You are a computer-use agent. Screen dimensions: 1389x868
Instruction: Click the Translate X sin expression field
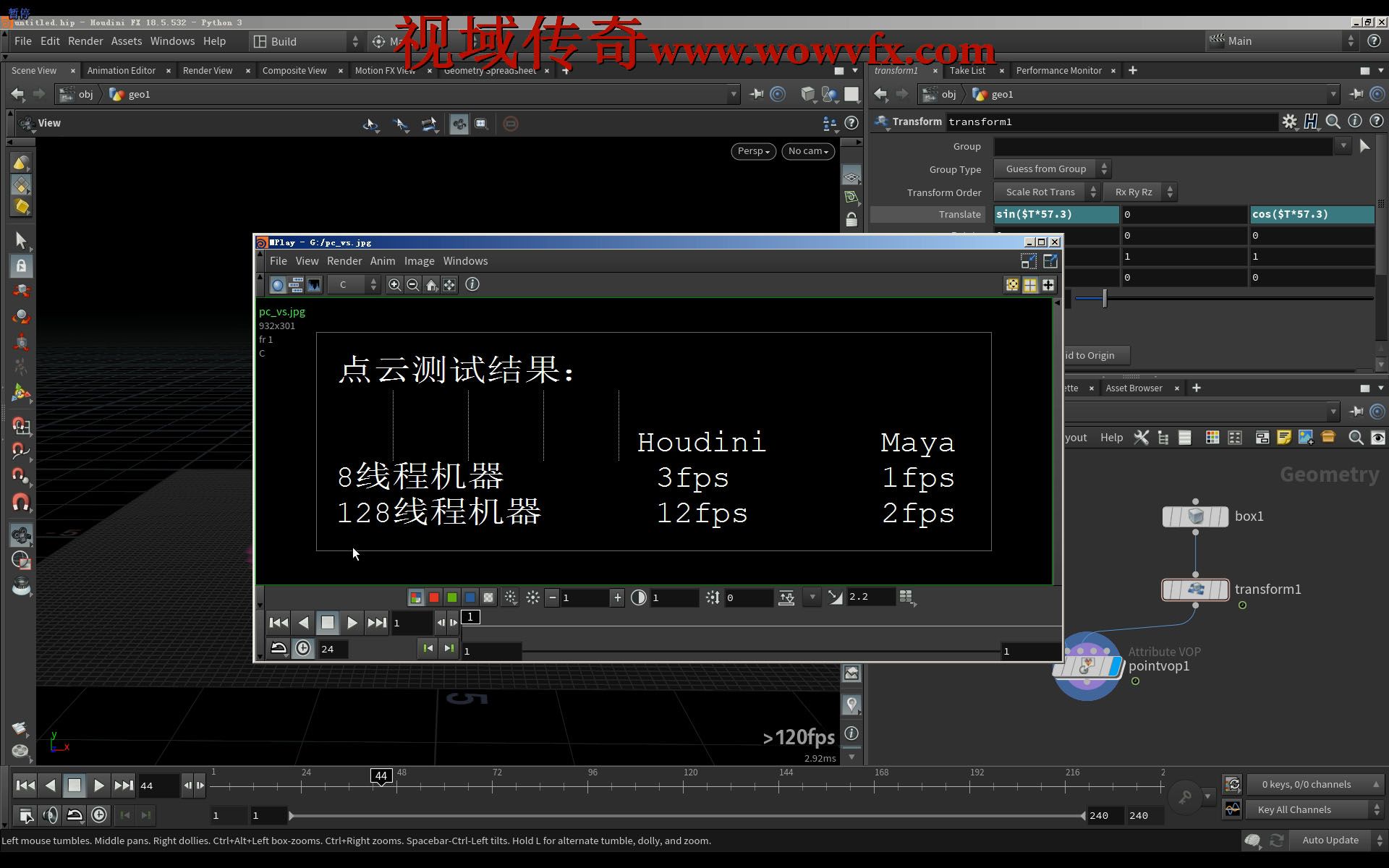1056,214
